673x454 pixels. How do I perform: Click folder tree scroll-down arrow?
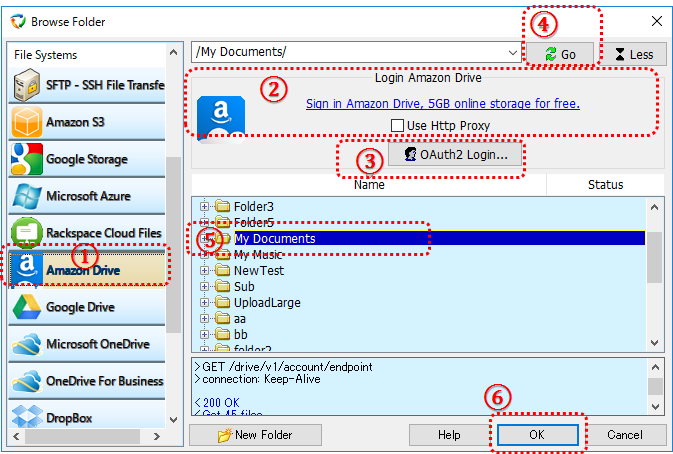point(655,342)
